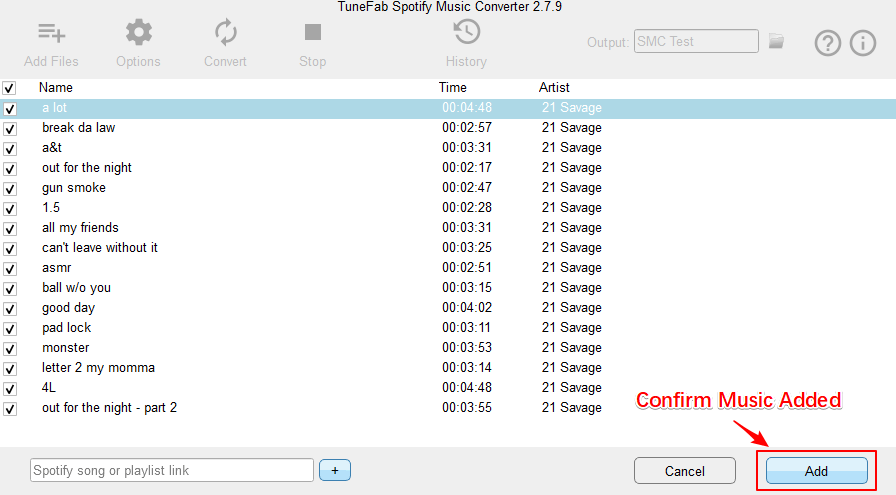
Task: Click 21 Savage in the 'monster' row
Action: [571, 348]
